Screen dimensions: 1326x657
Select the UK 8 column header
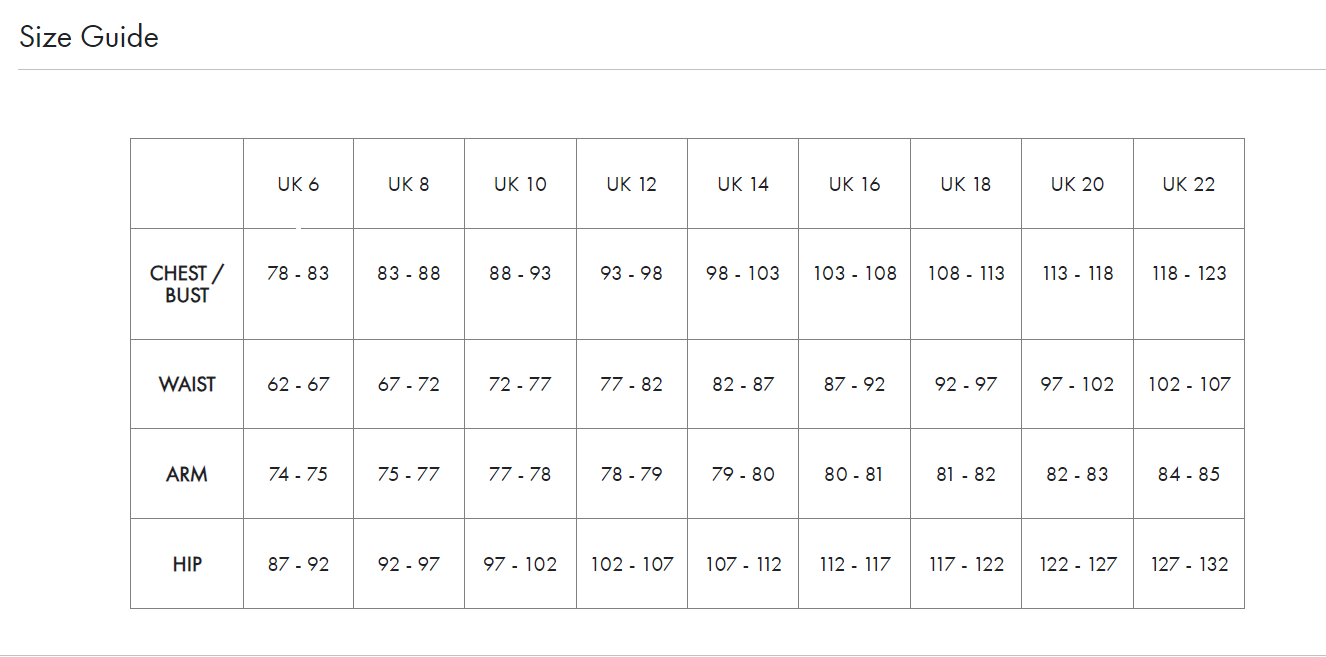pyautogui.click(x=409, y=184)
